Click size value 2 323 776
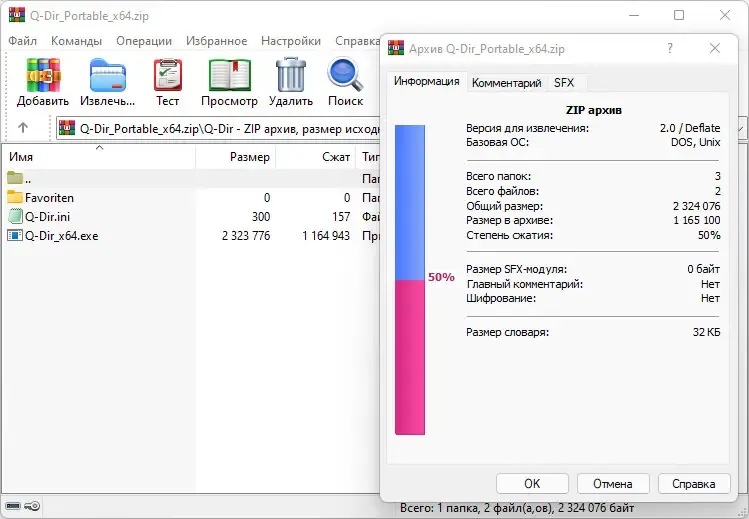Image resolution: width=749 pixels, height=519 pixels. [x=246, y=236]
